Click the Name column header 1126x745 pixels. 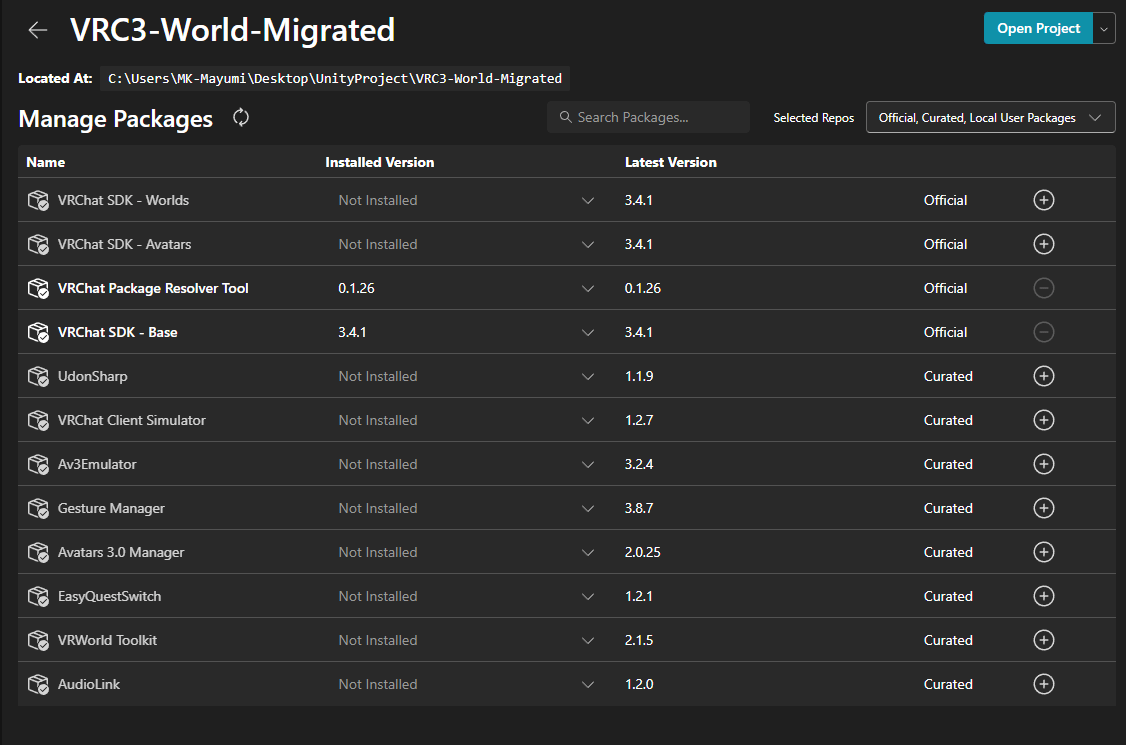[45, 162]
